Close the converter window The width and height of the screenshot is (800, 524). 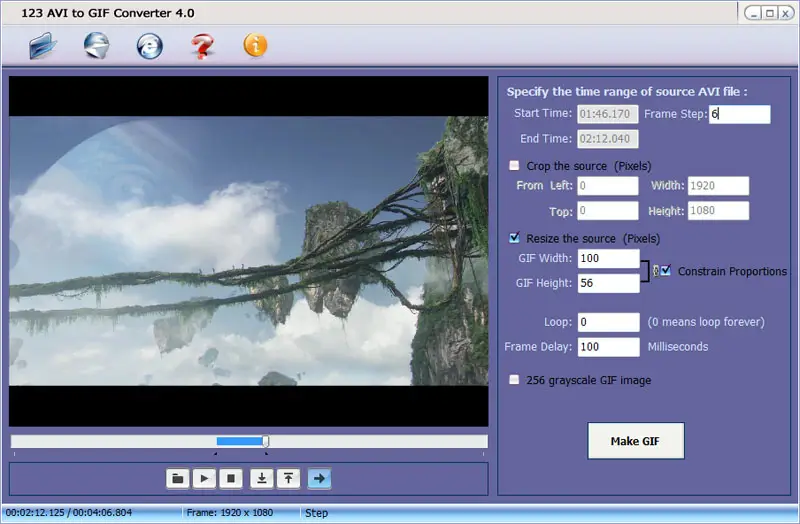(x=785, y=13)
